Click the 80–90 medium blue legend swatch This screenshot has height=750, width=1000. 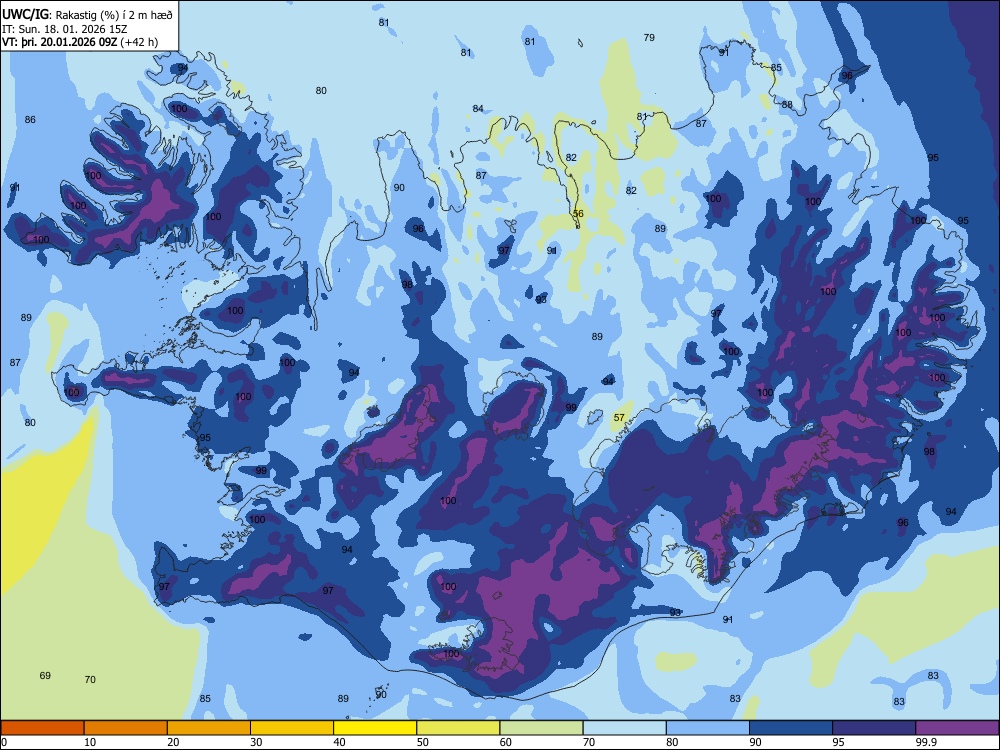[708, 728]
